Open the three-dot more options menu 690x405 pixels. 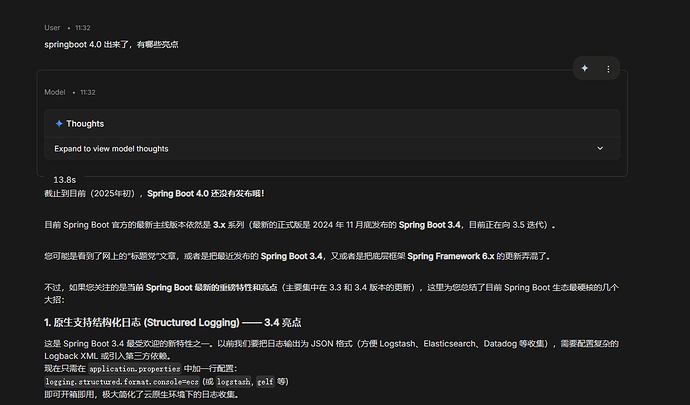(608, 69)
